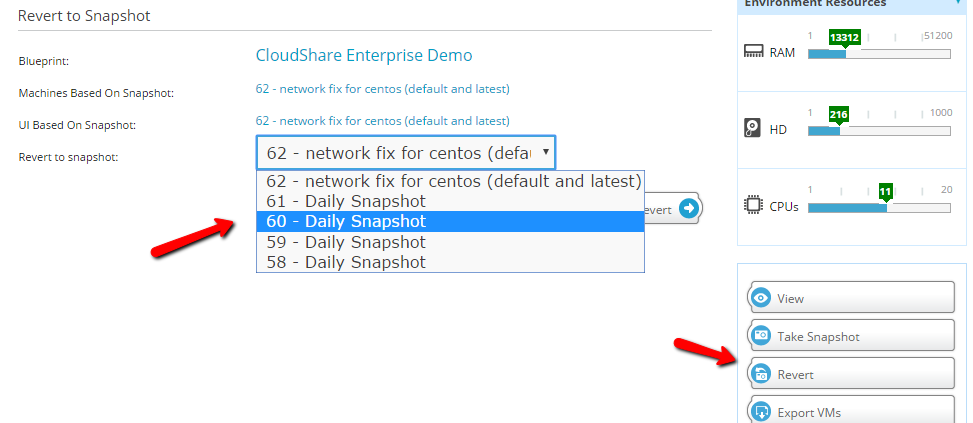Click the eye icon on View
Viewport: 973px width, 423px height.
(x=760, y=298)
